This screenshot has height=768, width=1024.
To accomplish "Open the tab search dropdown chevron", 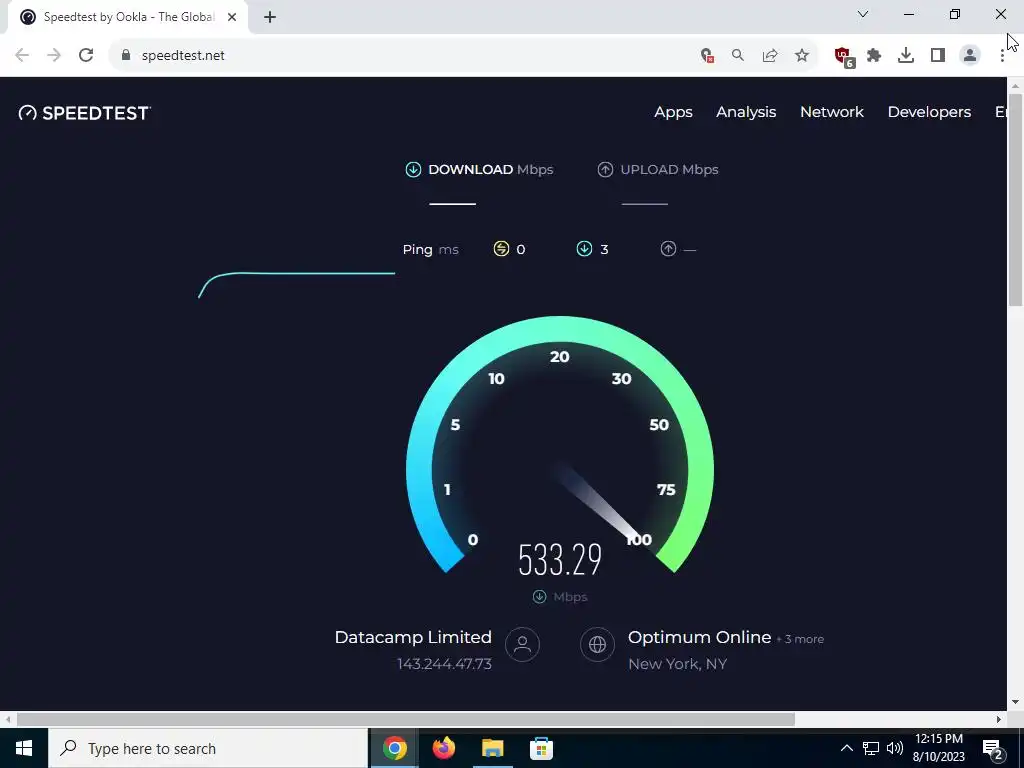I will pos(863,14).
